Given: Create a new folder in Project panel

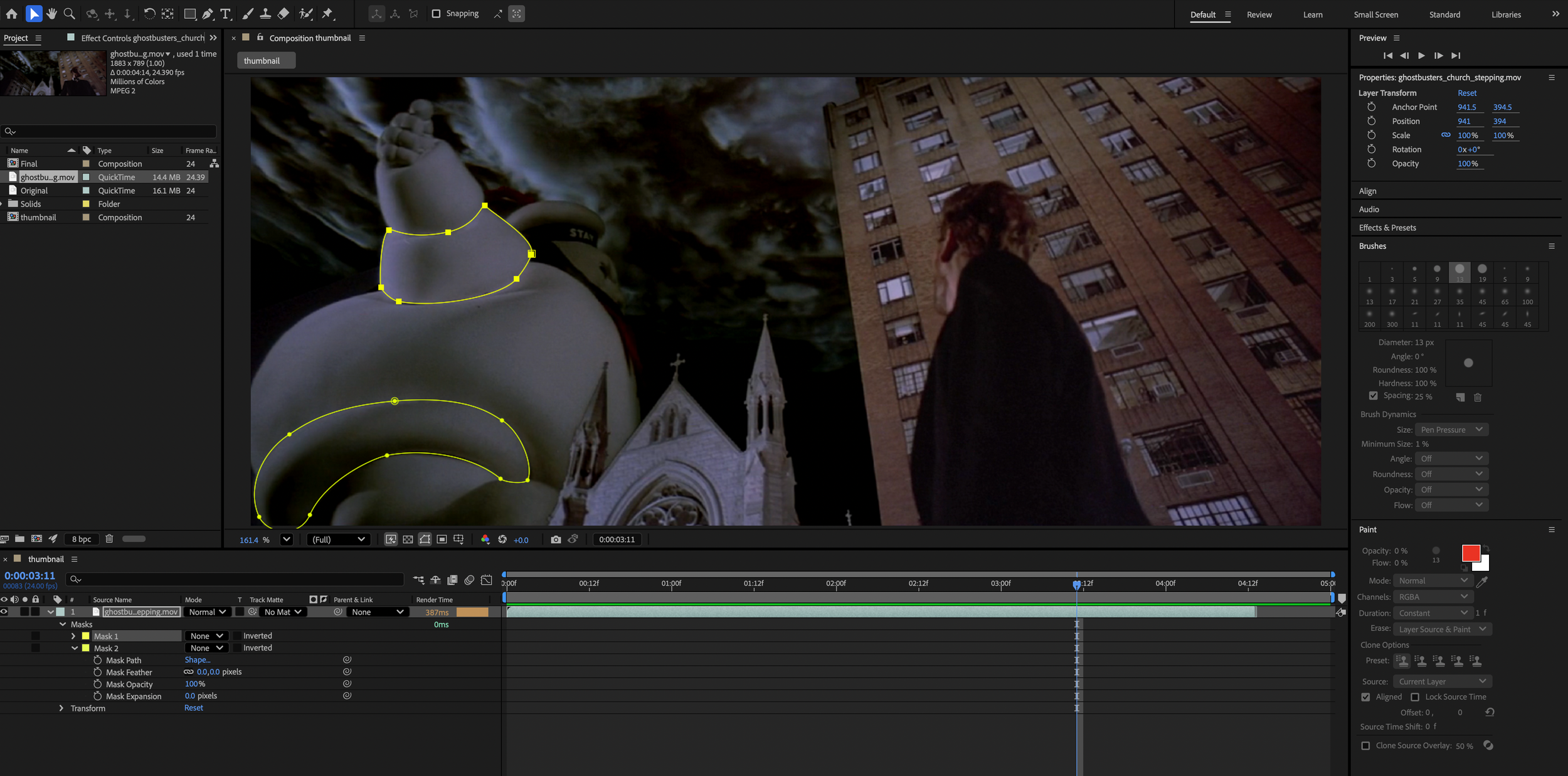Looking at the screenshot, I should coord(20,539).
